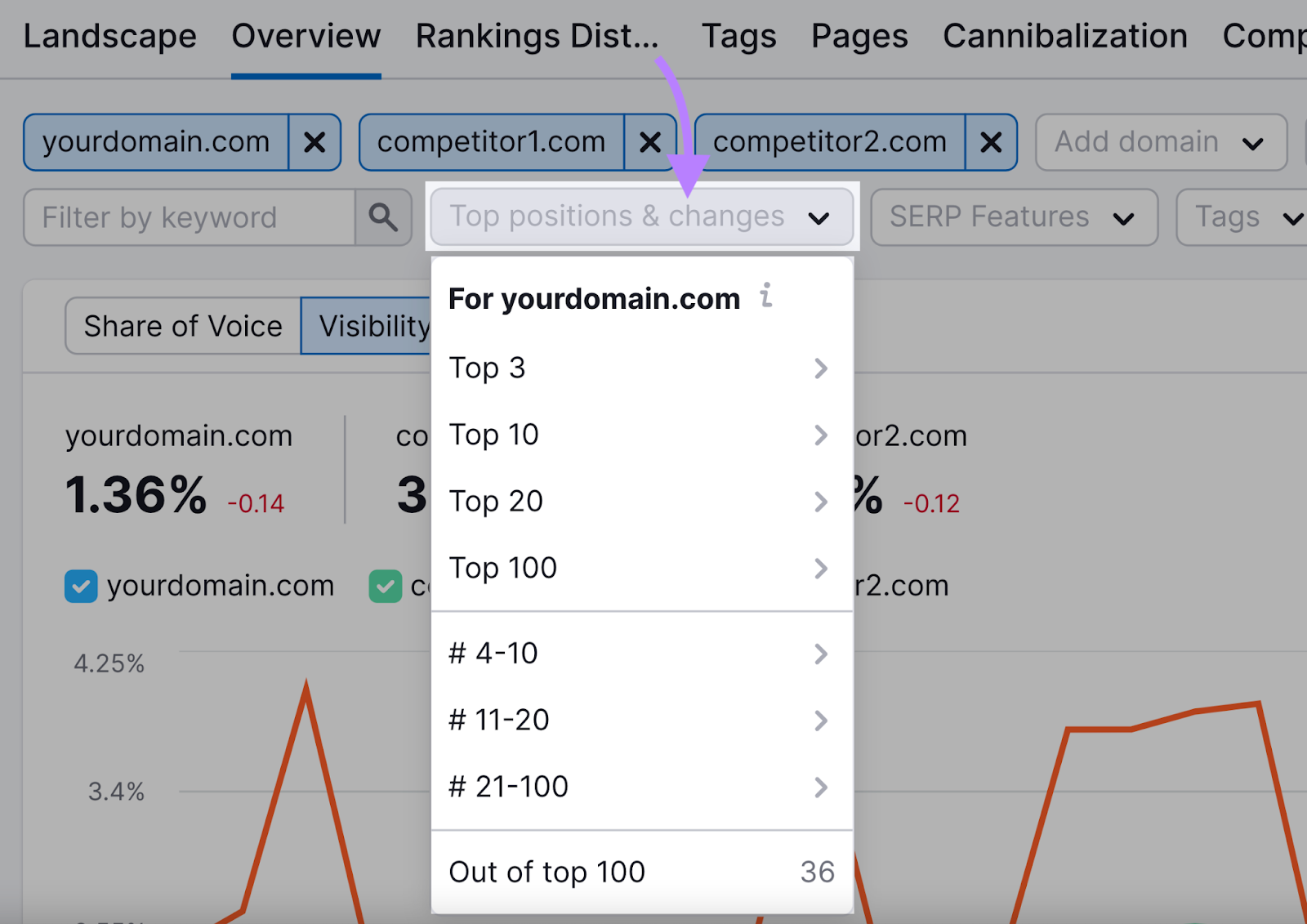
Task: Select Top 10 from the positions menu
Action: tap(494, 435)
